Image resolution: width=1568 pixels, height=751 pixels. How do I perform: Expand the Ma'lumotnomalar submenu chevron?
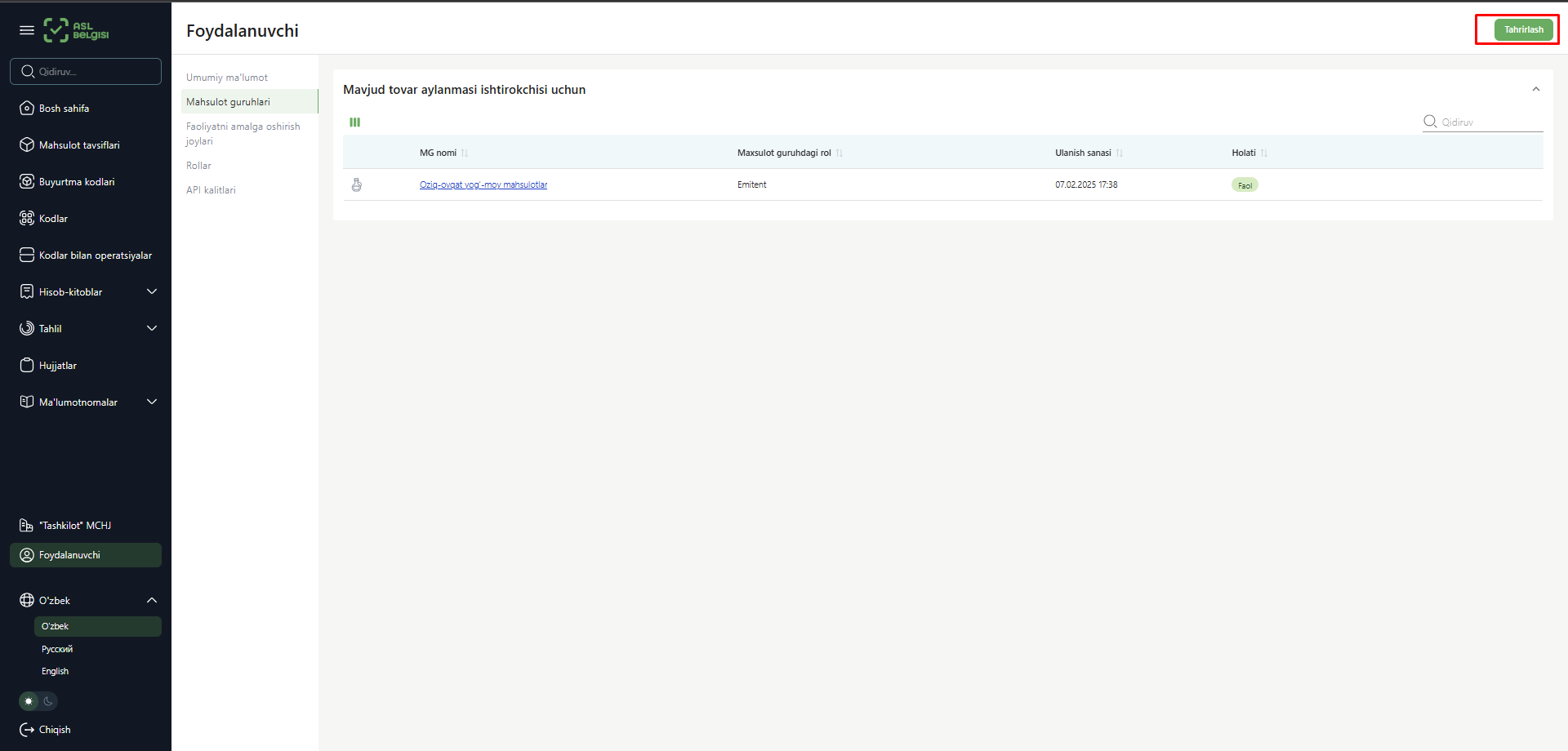point(152,402)
